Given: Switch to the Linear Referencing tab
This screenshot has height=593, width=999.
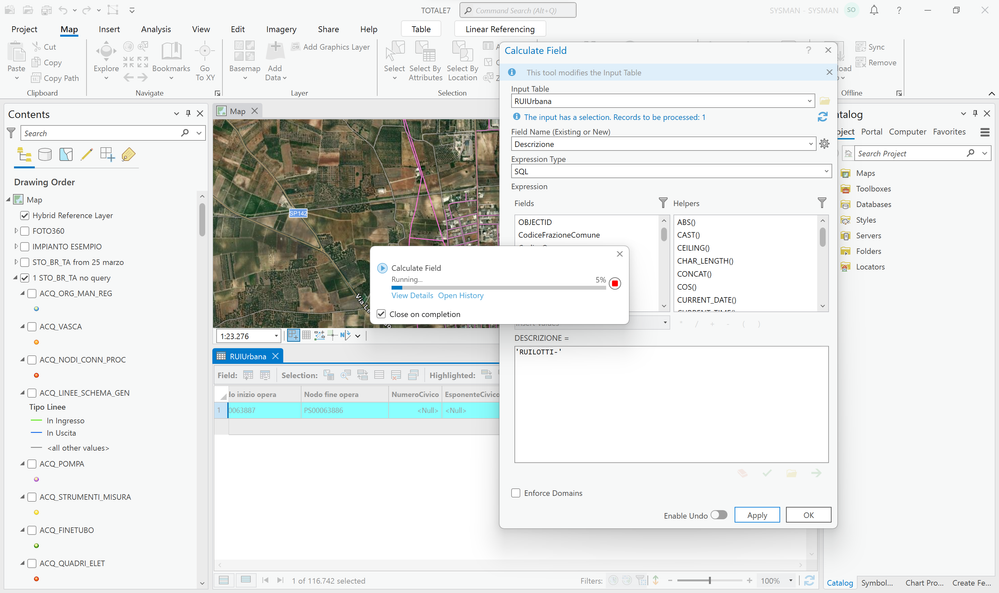Looking at the screenshot, I should (500, 30).
